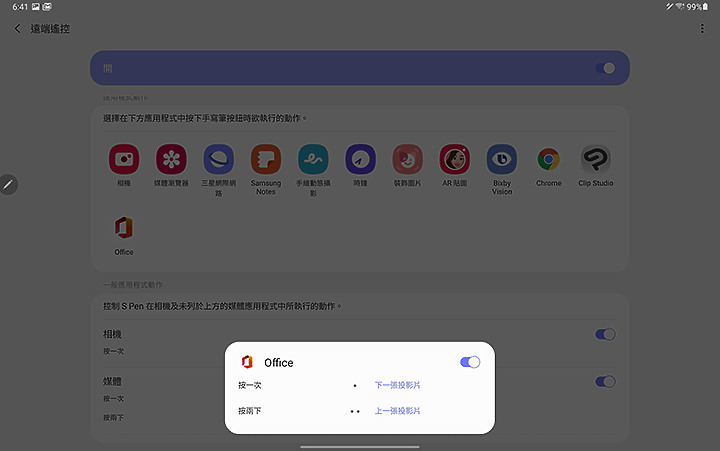Check the battery 99% status icon
This screenshot has width=720, height=451.
pyautogui.click(x=697, y=6)
